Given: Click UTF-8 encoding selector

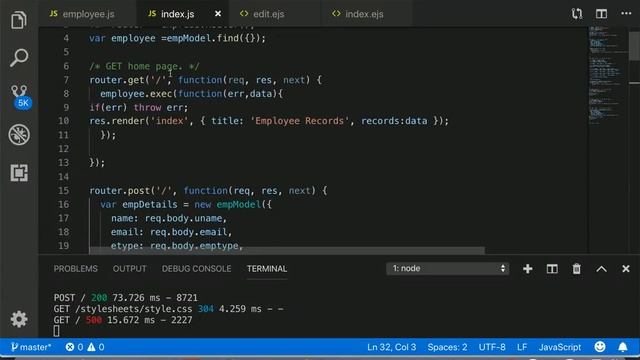Looking at the screenshot, I should pos(492,347).
